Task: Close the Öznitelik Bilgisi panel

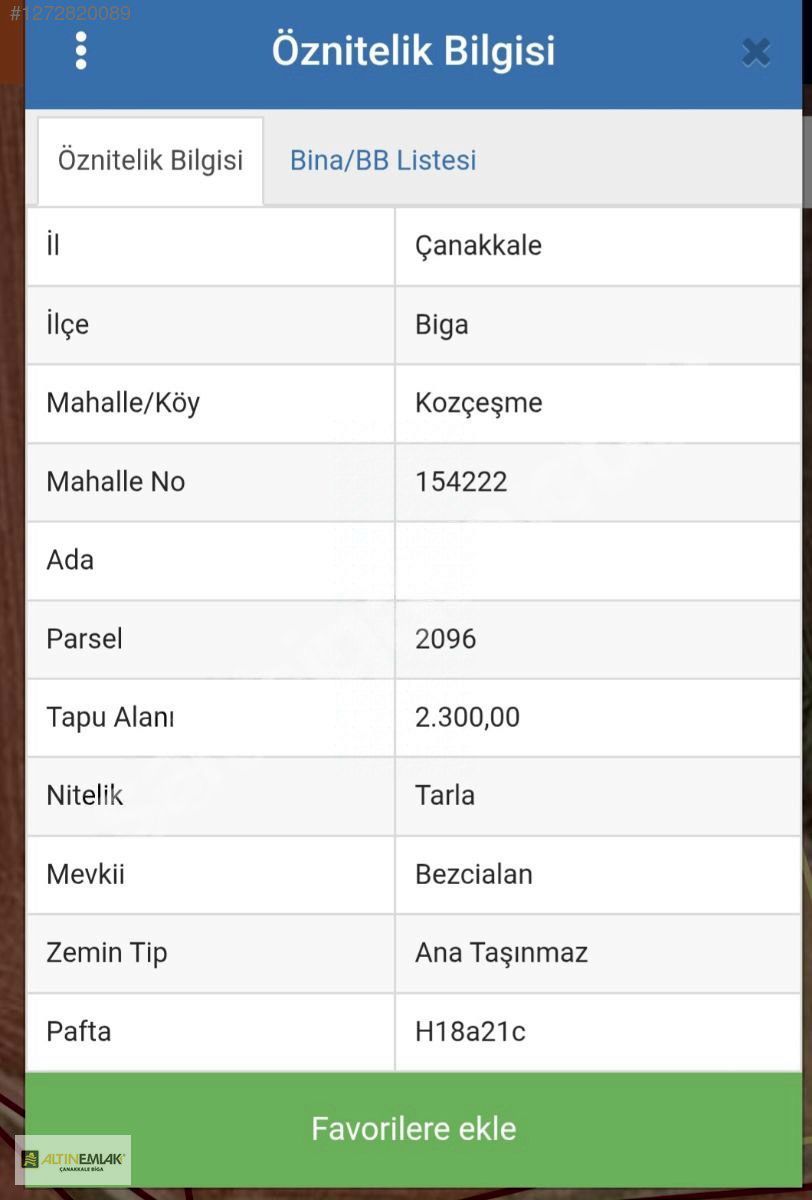Action: [x=756, y=52]
